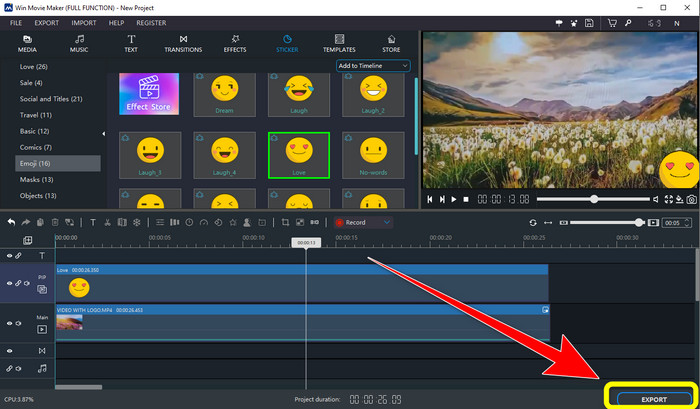The height and width of the screenshot is (409, 700).
Task: Open the TRANSITIONS tab
Action: coord(183,43)
